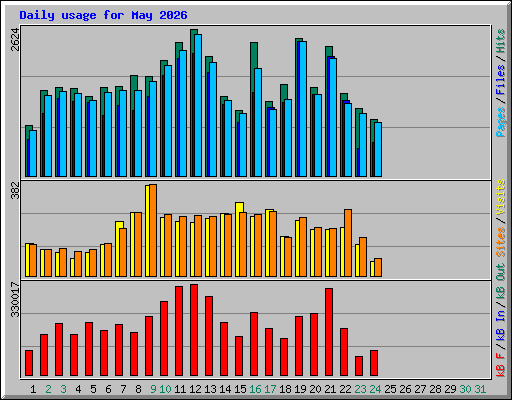
Task: Click the 330017 kB axis value
Action: [15, 300]
